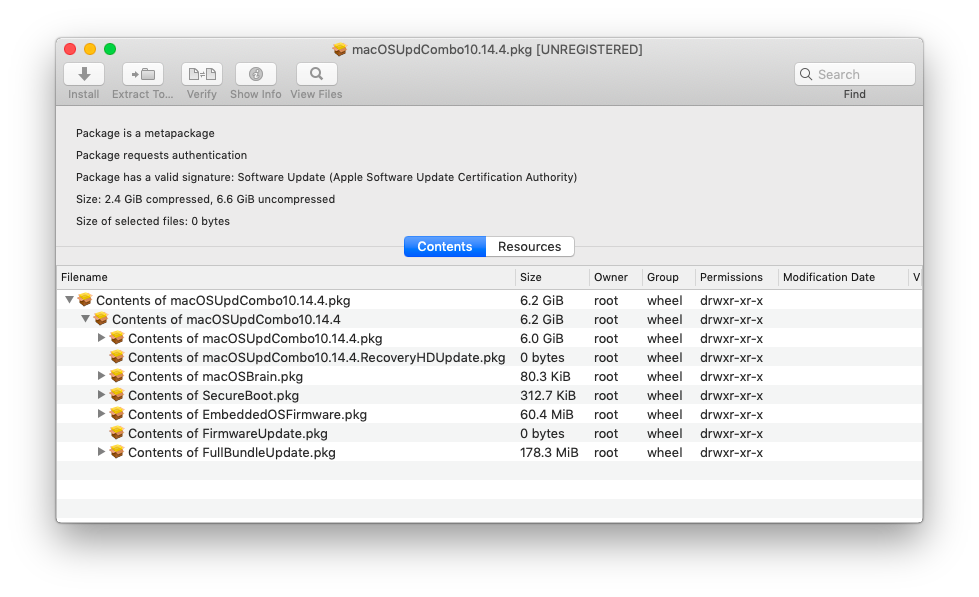Image resolution: width=979 pixels, height=597 pixels.
Task: Click the 6.0 GiB size cell
Action: coord(541,338)
